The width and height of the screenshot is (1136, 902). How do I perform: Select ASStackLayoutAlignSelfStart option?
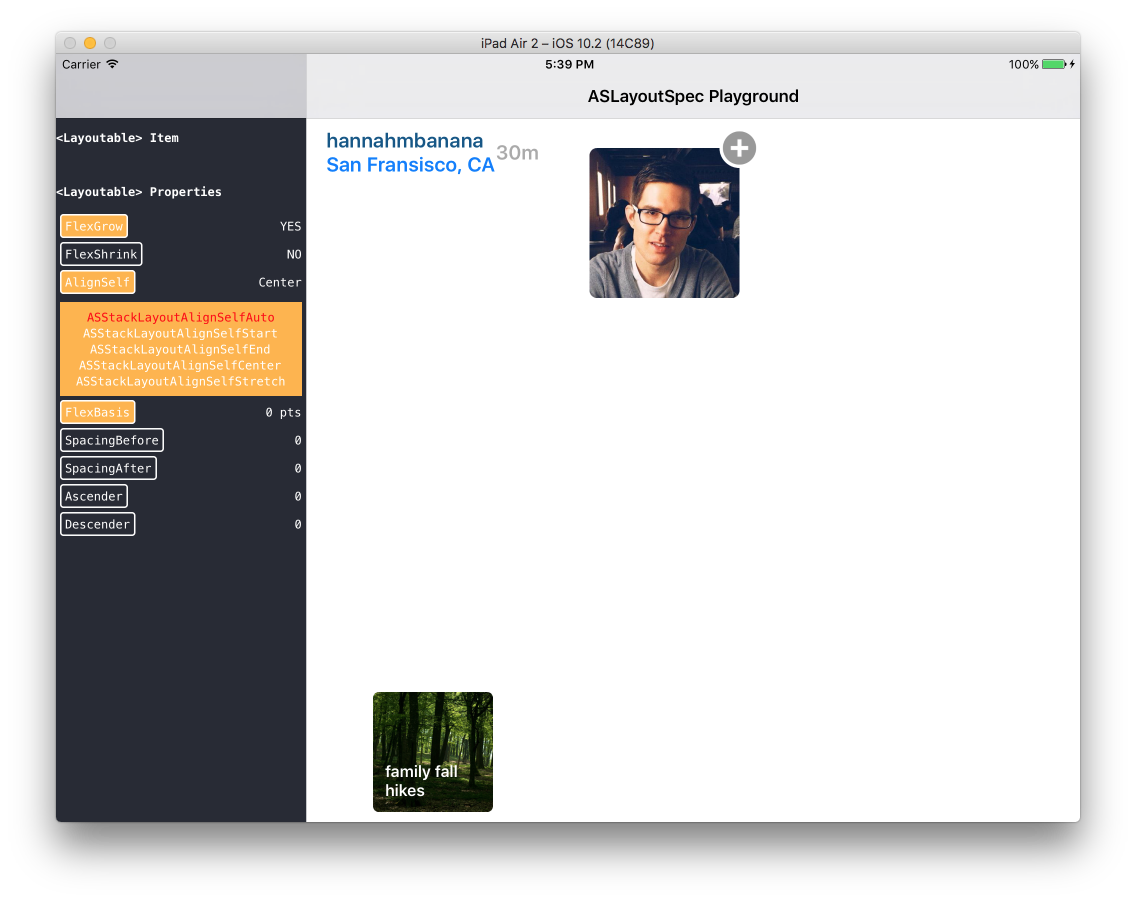180,333
